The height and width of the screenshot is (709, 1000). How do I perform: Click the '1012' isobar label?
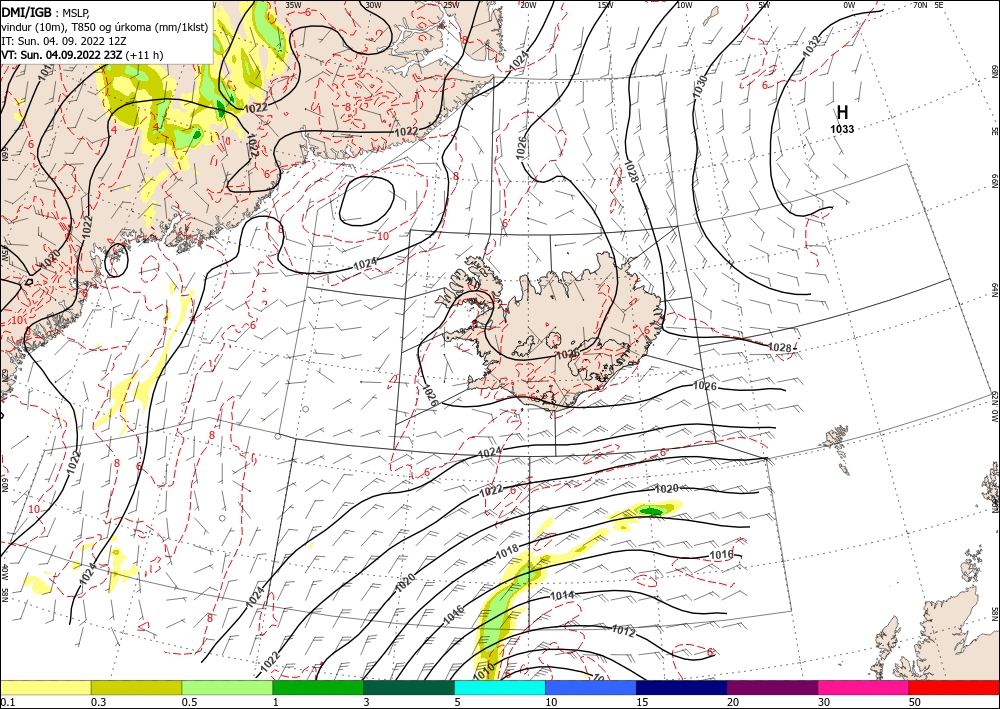[623, 631]
